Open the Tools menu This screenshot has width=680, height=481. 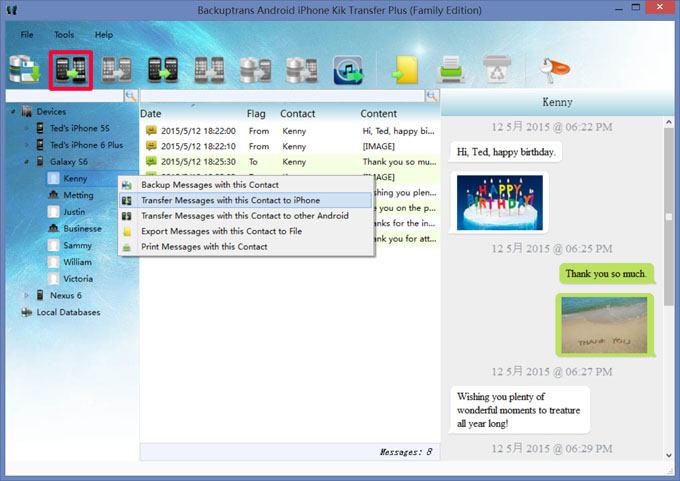pos(64,34)
